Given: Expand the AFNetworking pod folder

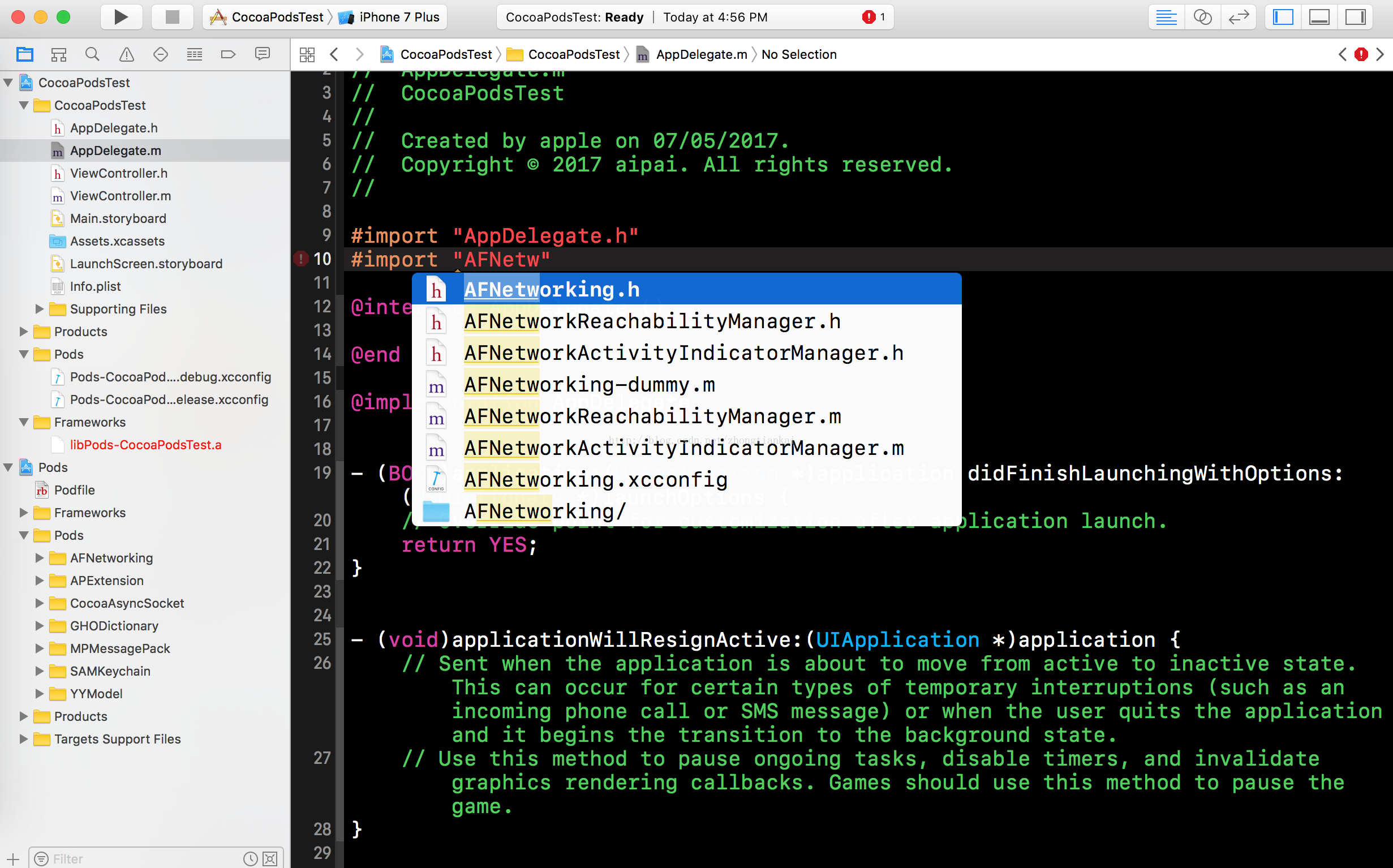Looking at the screenshot, I should pyautogui.click(x=40, y=558).
